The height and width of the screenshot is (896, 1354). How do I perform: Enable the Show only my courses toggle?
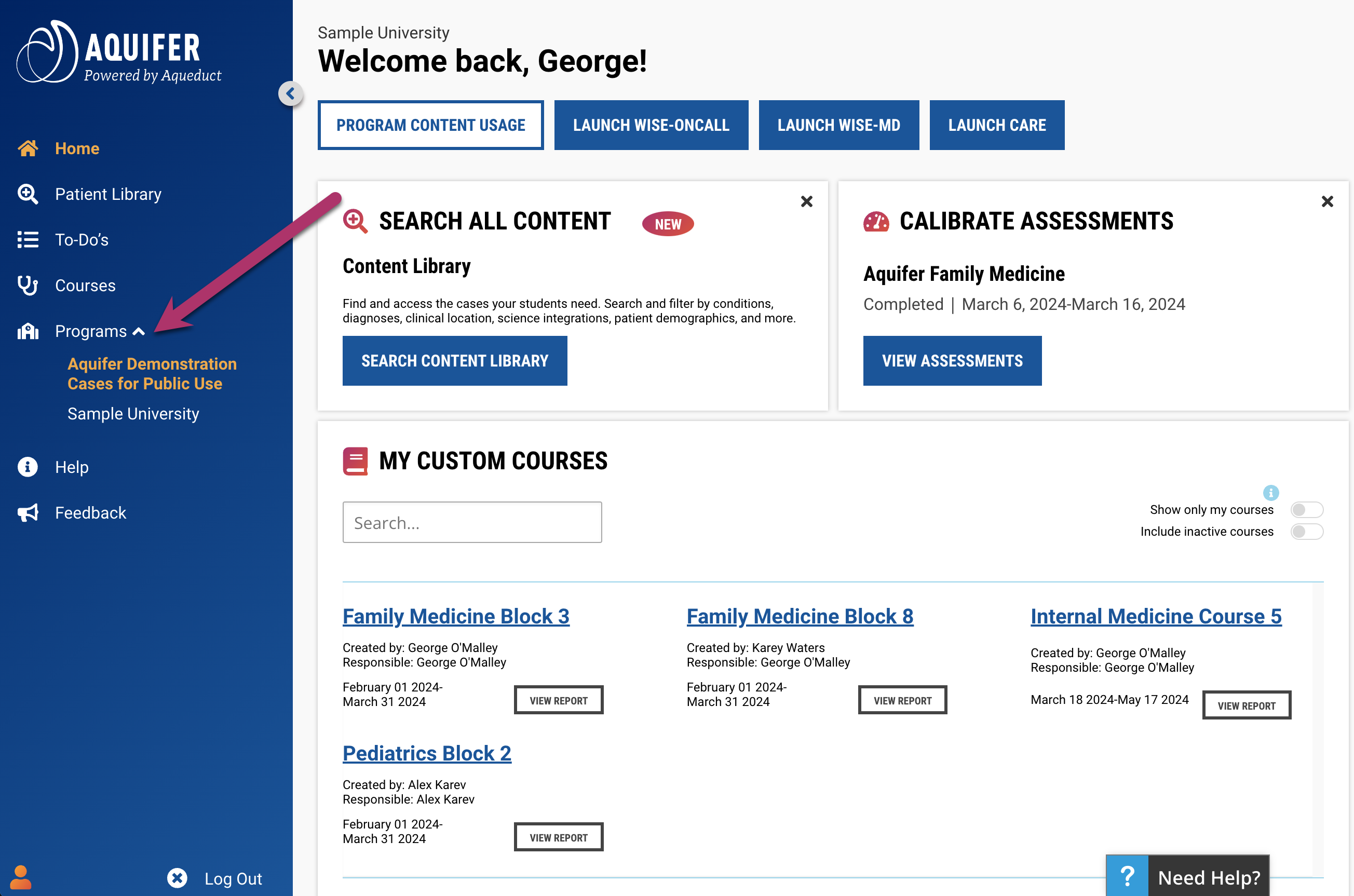click(1307, 509)
